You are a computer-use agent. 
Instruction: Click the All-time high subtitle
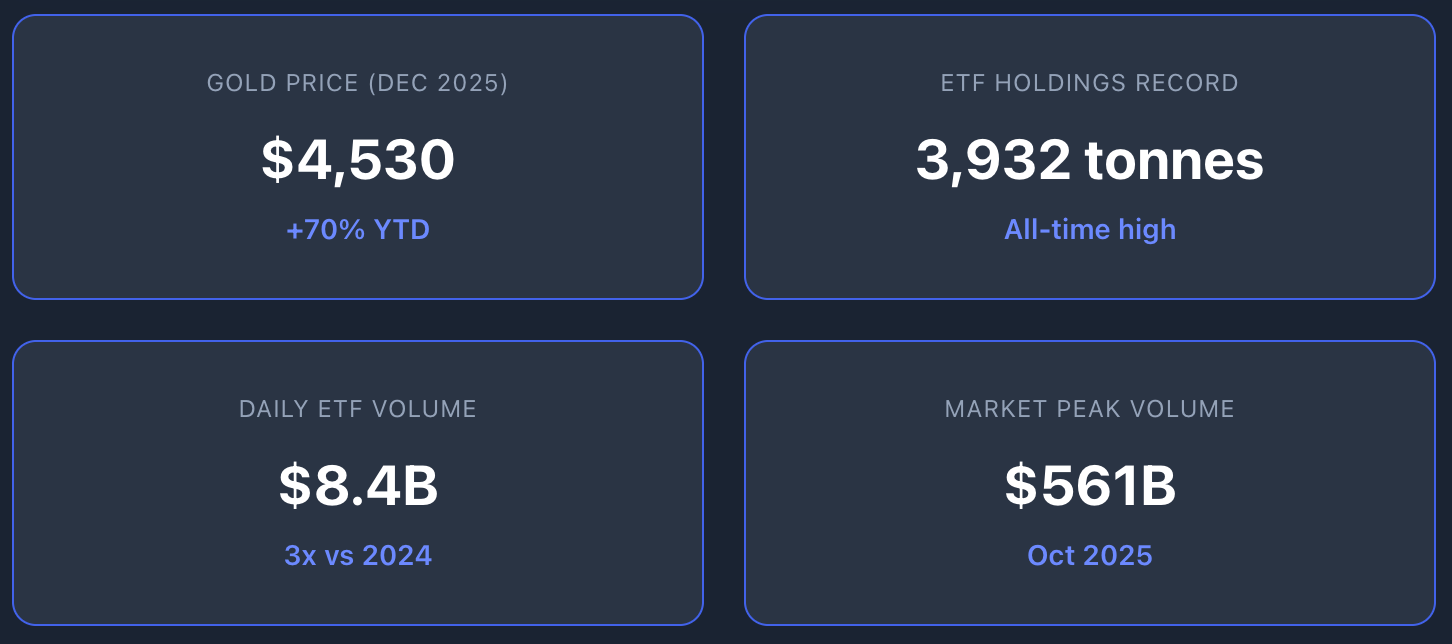point(1089,230)
